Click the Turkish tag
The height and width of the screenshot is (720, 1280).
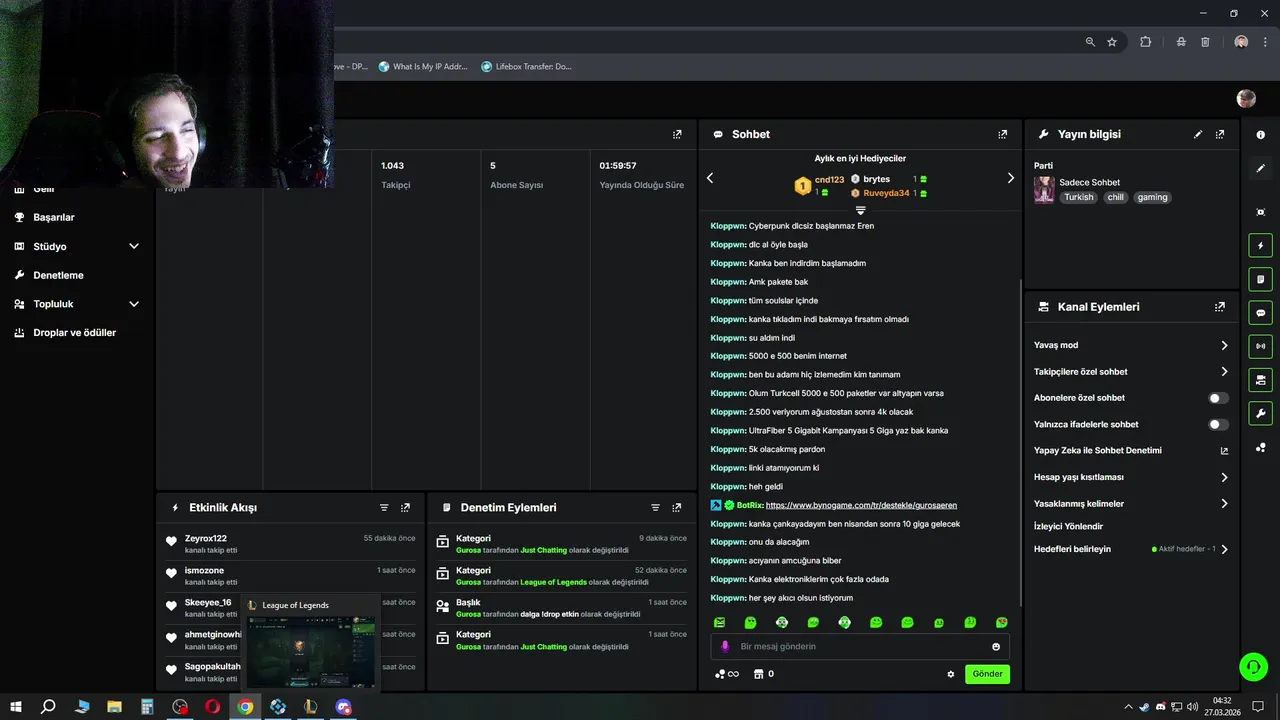tap(1079, 197)
